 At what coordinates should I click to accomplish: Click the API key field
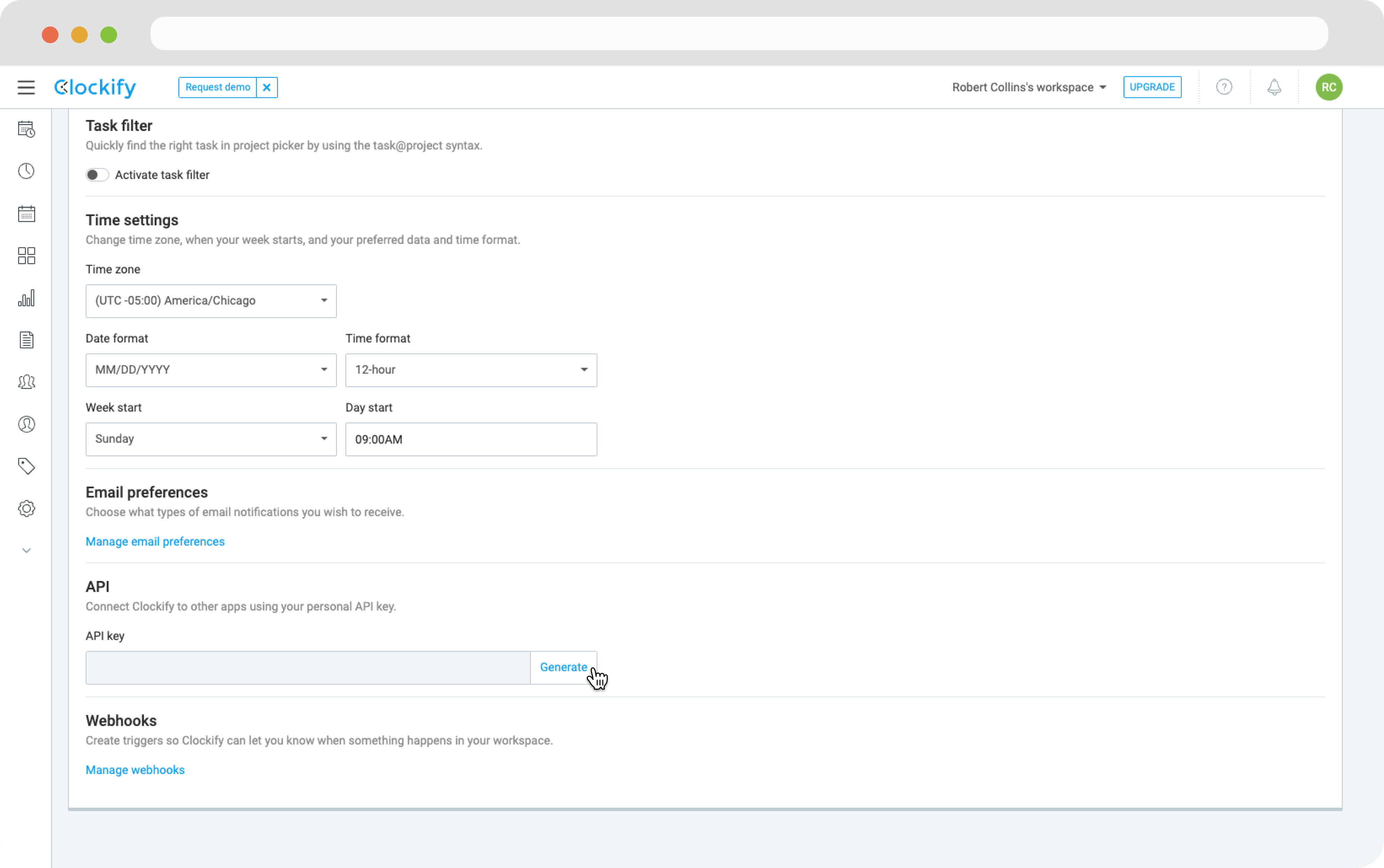click(x=308, y=668)
